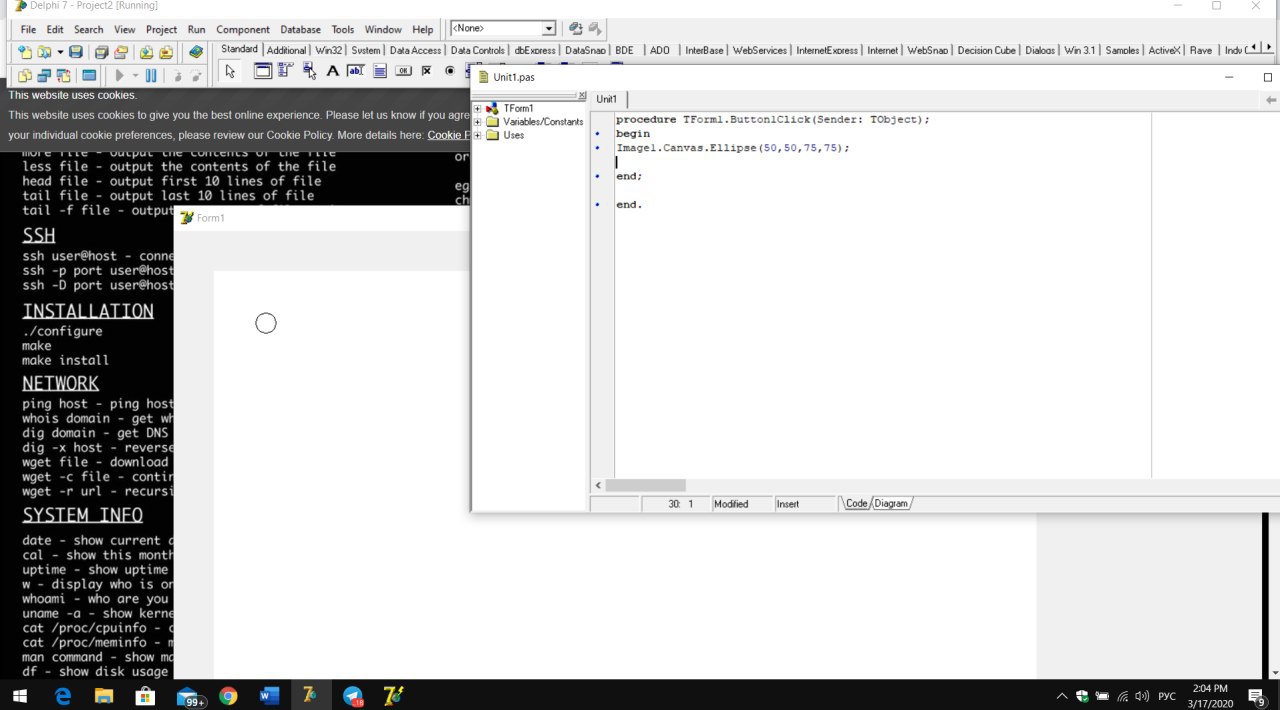Click the Open file toolbar icon
Image resolution: width=1280 pixels, height=710 pixels.
(x=43, y=52)
